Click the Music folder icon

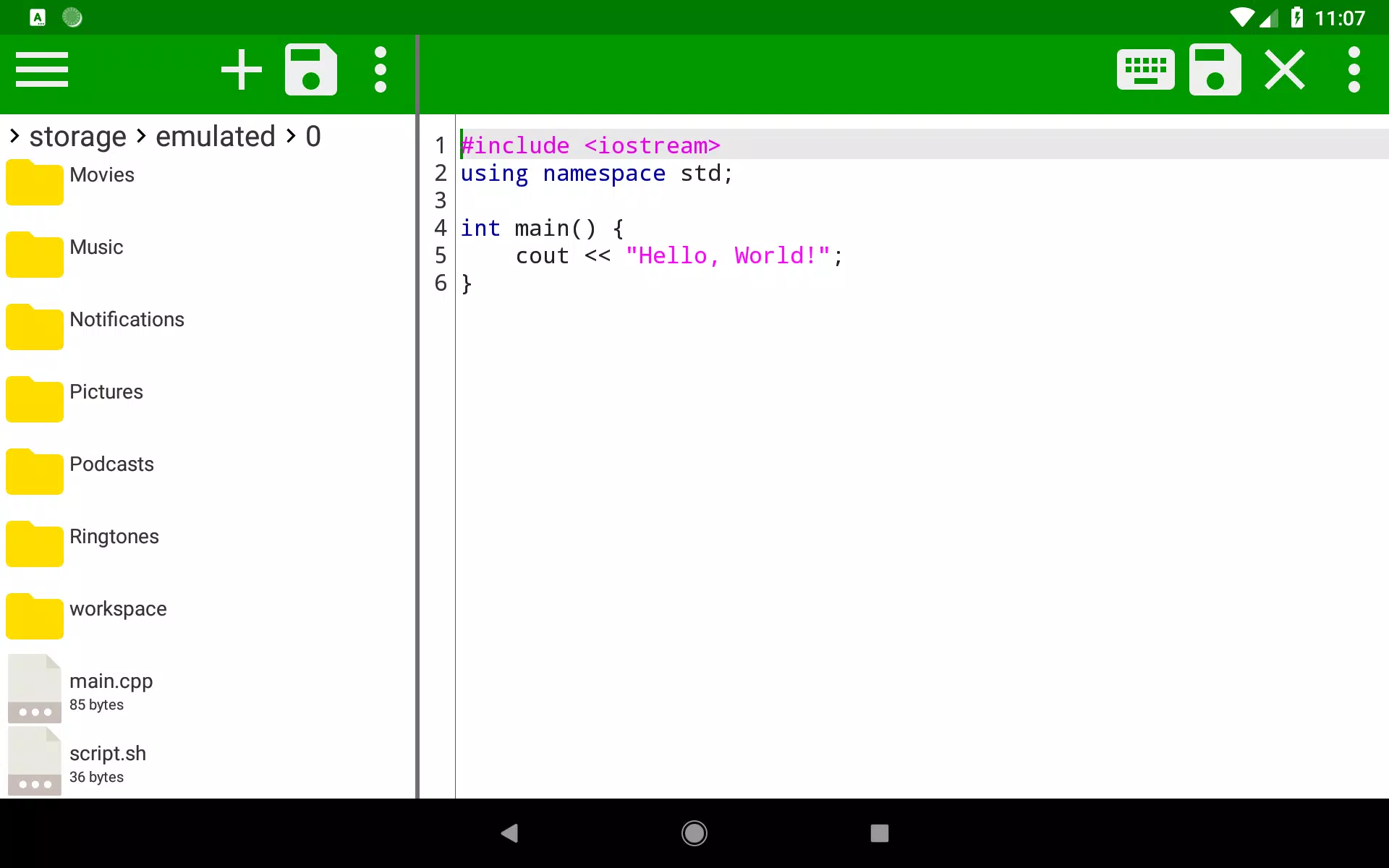[x=35, y=255]
